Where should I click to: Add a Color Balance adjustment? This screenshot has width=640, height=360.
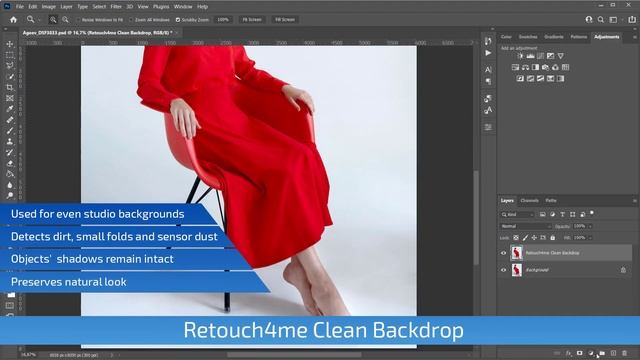(x=525, y=67)
